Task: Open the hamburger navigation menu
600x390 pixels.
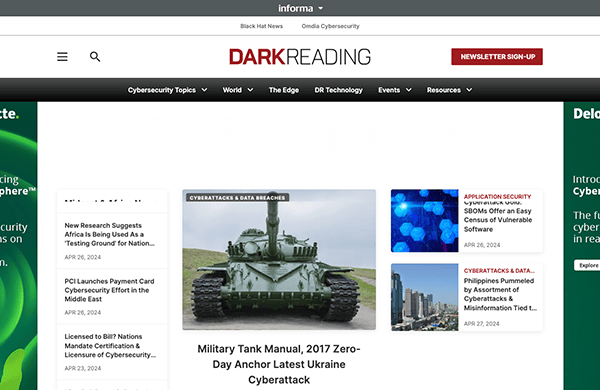Action: [x=62, y=57]
